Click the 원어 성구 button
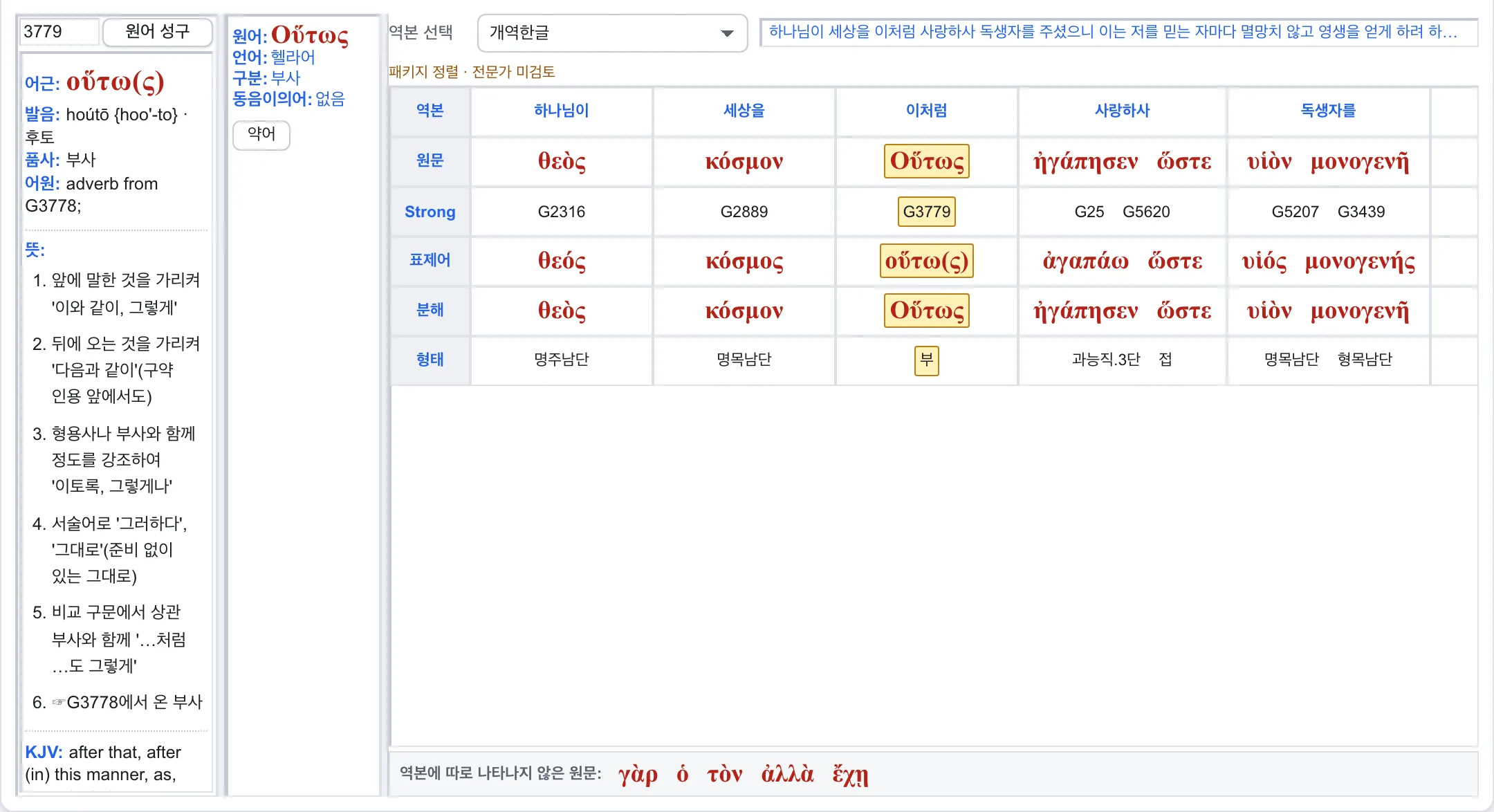The width and height of the screenshot is (1494, 812). click(157, 32)
